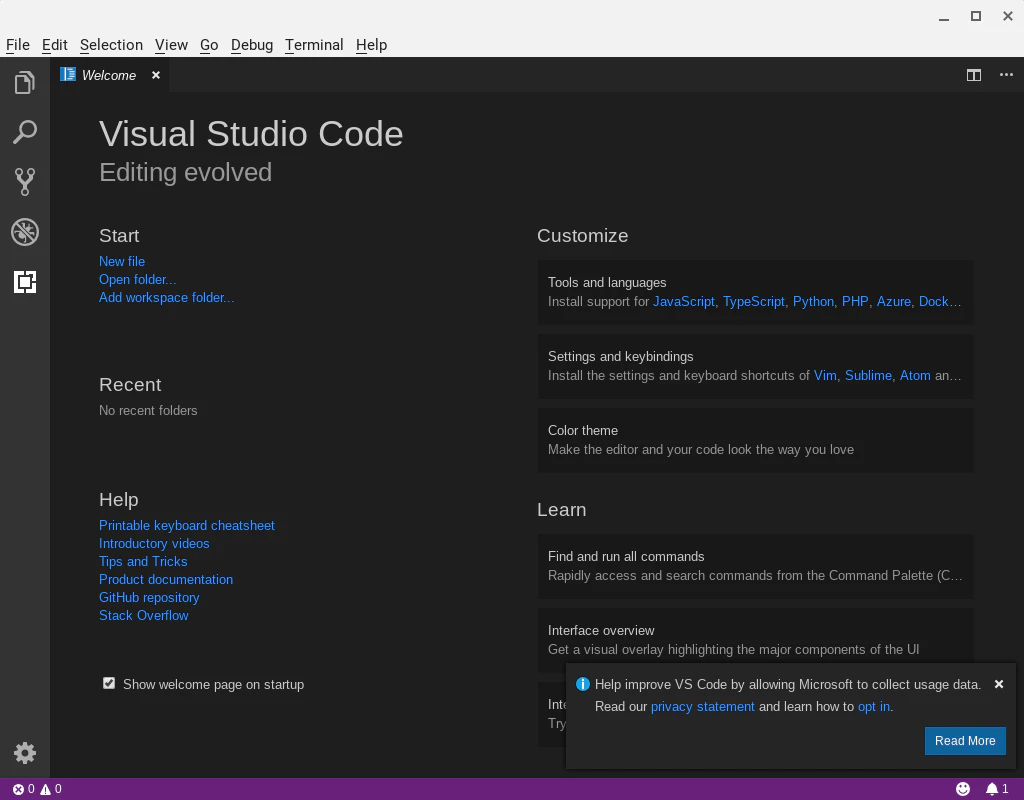Viewport: 1024px width, 800px height.
Task: Click the Python support link
Action: coord(813,301)
